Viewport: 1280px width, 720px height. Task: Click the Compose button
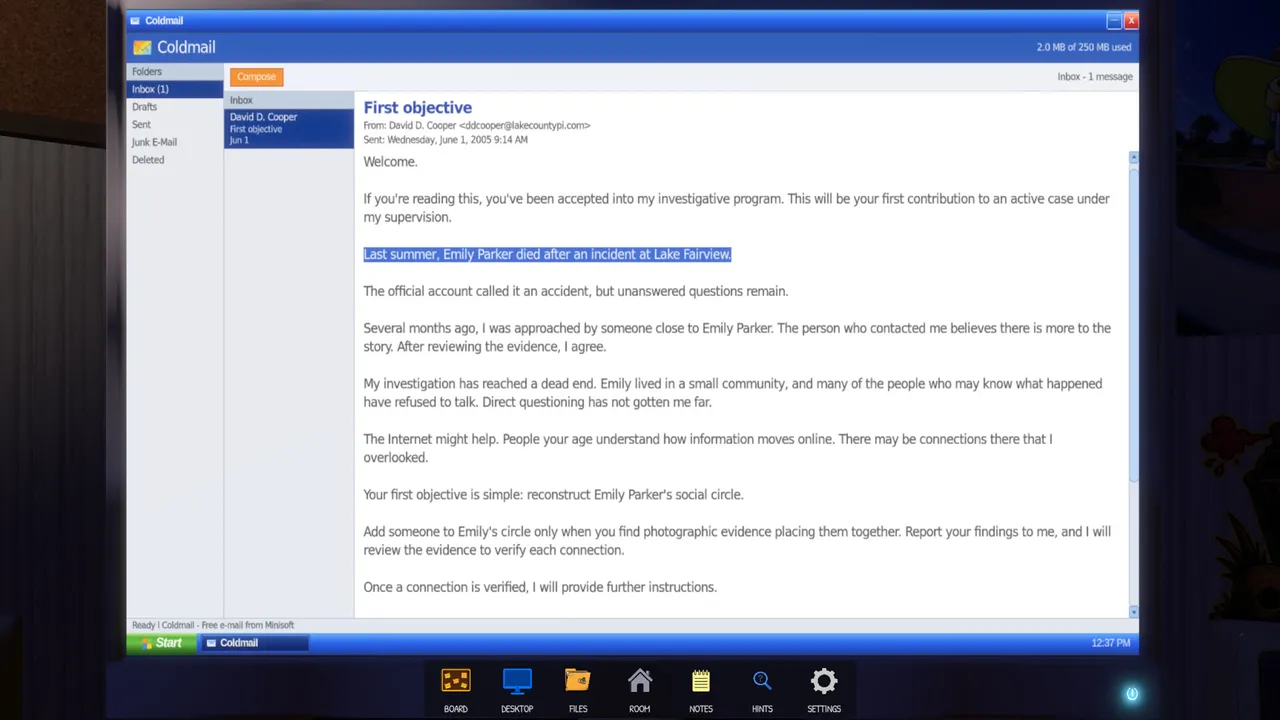(256, 77)
